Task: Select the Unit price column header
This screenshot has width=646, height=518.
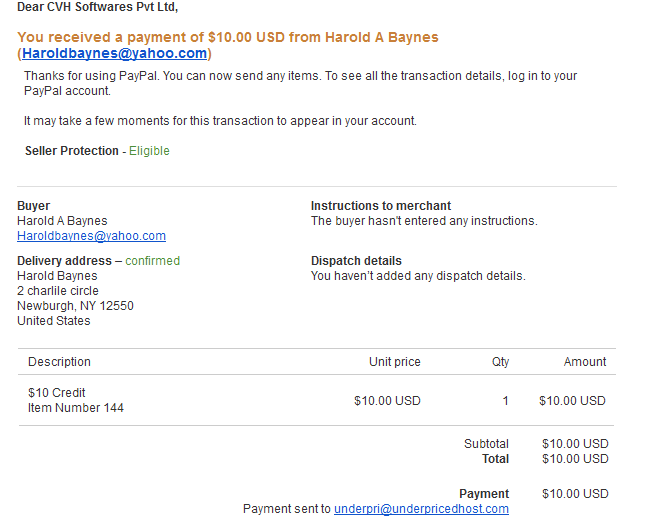Action: pyautogui.click(x=395, y=362)
